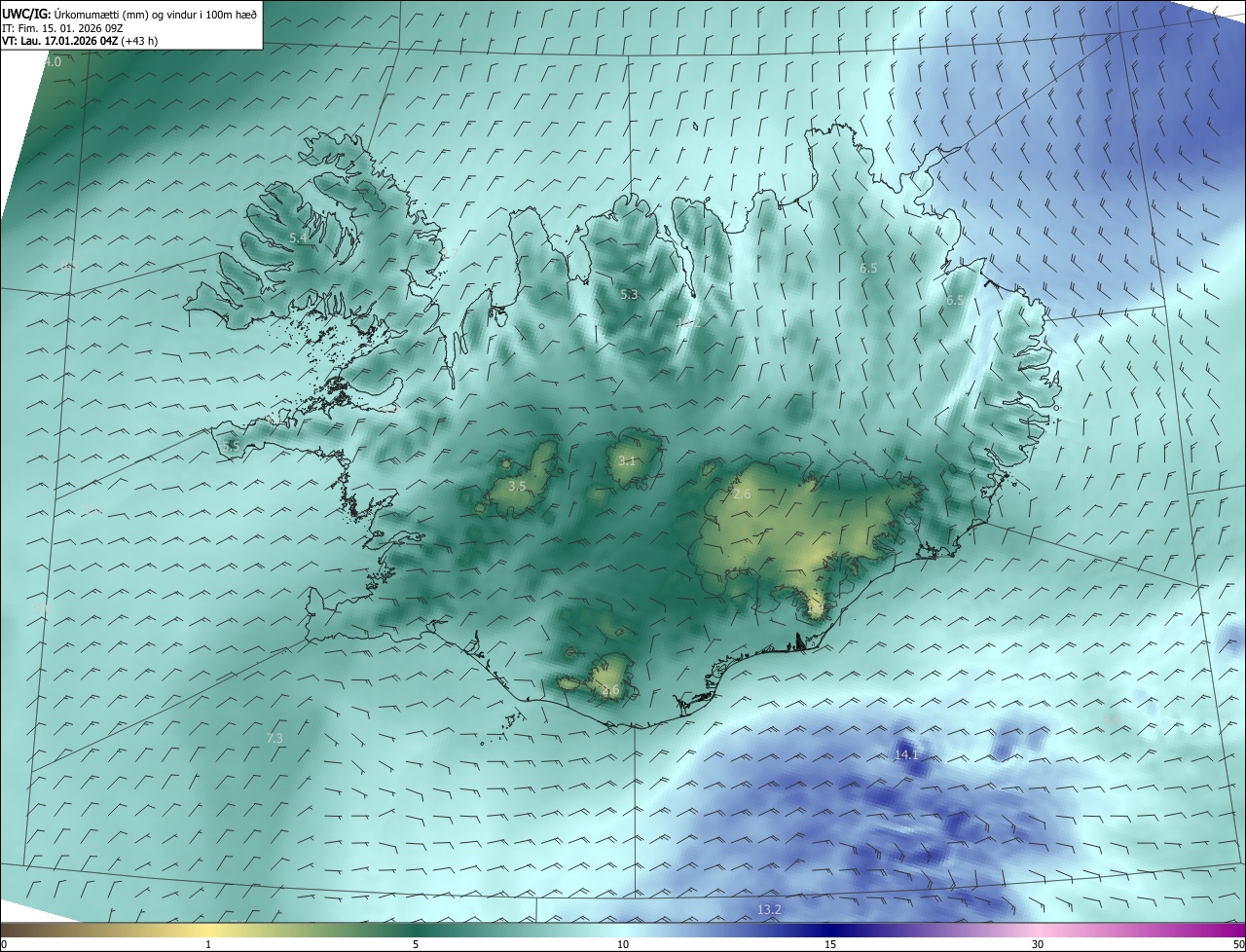Click the 5.3 value label on the map
Screen dimensions: 1246x952
coord(629,294)
